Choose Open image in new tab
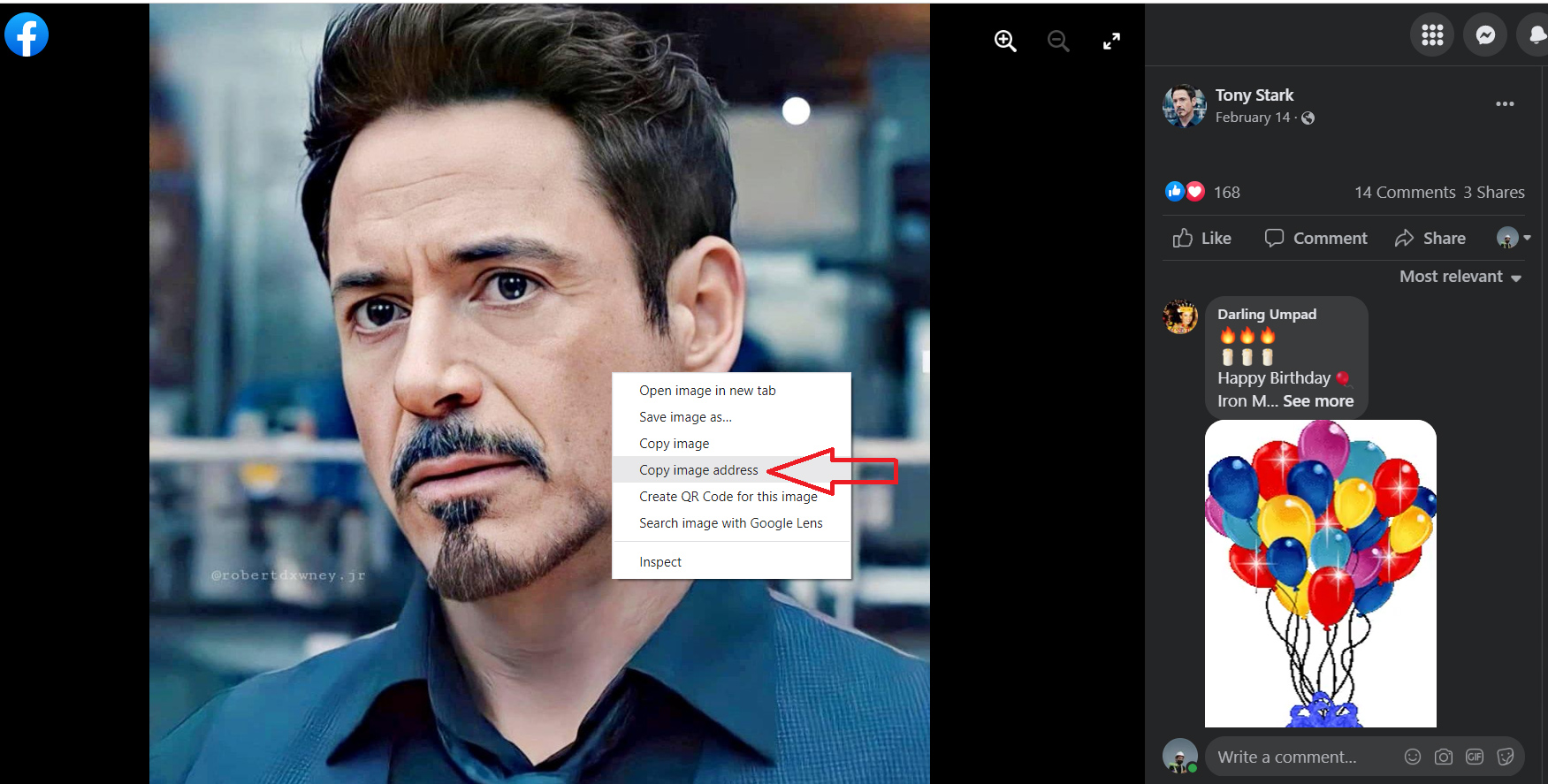Screen dimensions: 1548x784 (x=731, y=391)
